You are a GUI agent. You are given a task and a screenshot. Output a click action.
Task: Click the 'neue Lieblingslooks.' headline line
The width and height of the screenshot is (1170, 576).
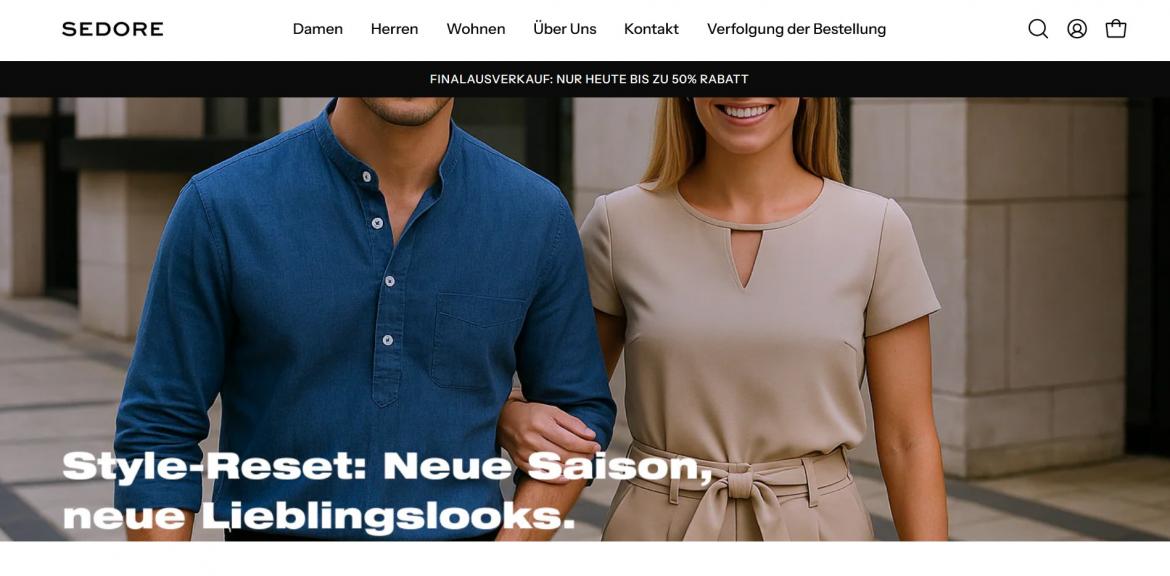point(319,516)
